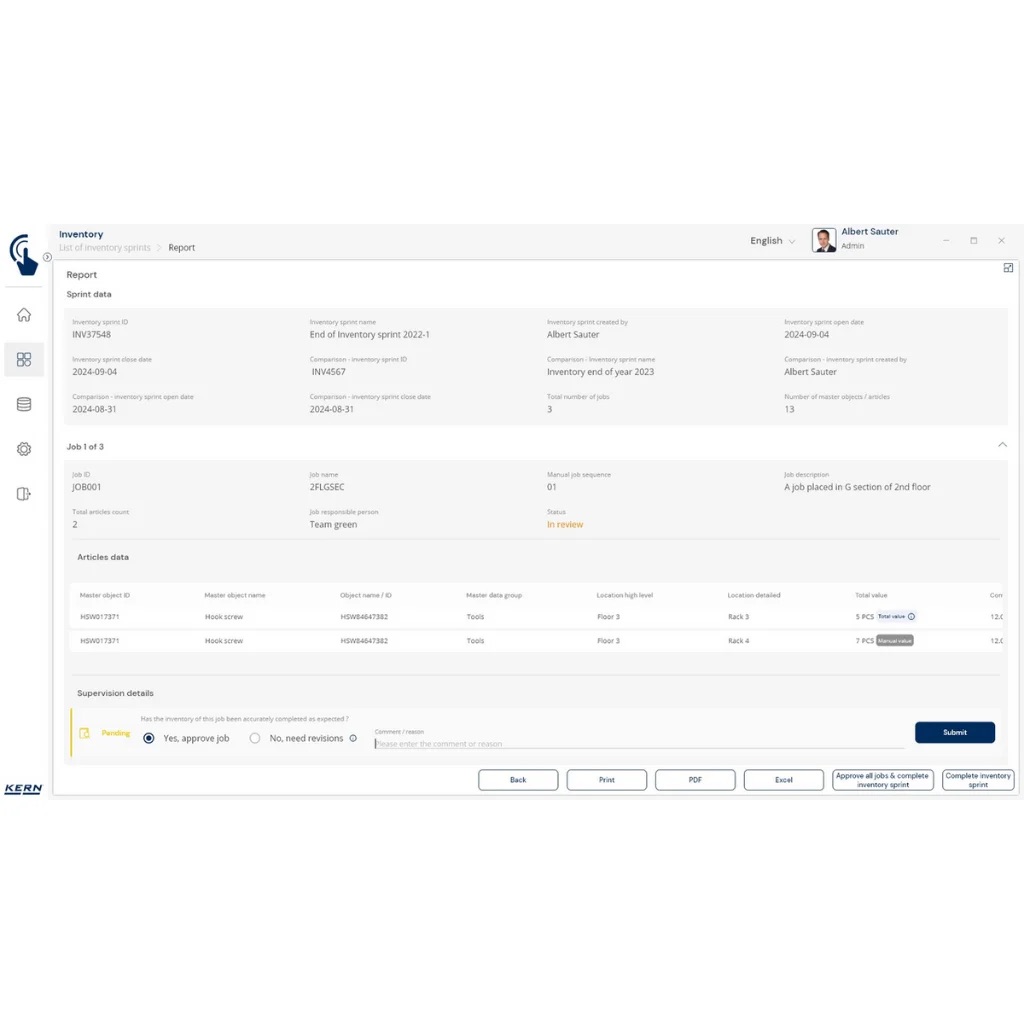Open the grid modules icon in sidebar

tap(24, 360)
